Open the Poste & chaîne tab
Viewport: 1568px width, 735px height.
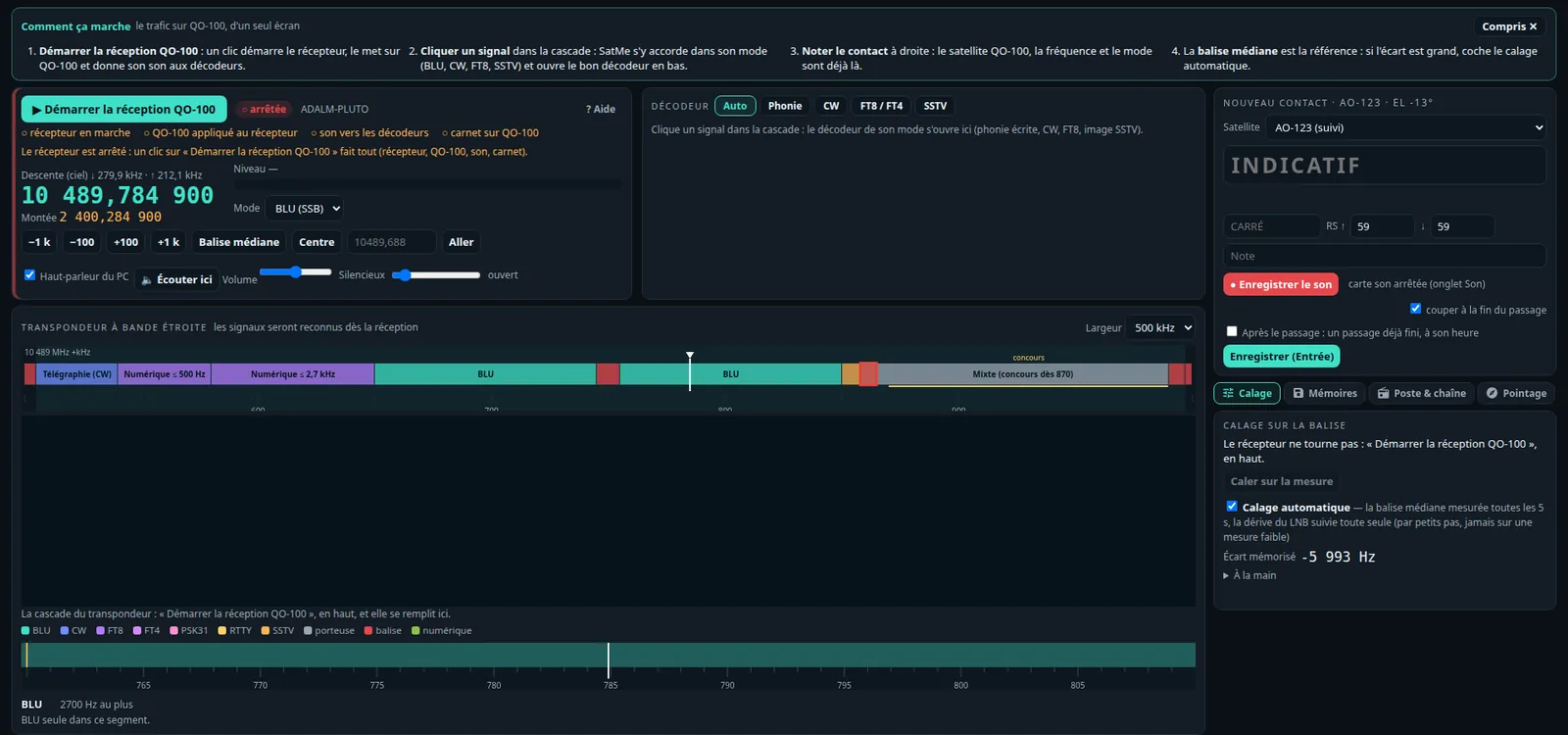1421,393
